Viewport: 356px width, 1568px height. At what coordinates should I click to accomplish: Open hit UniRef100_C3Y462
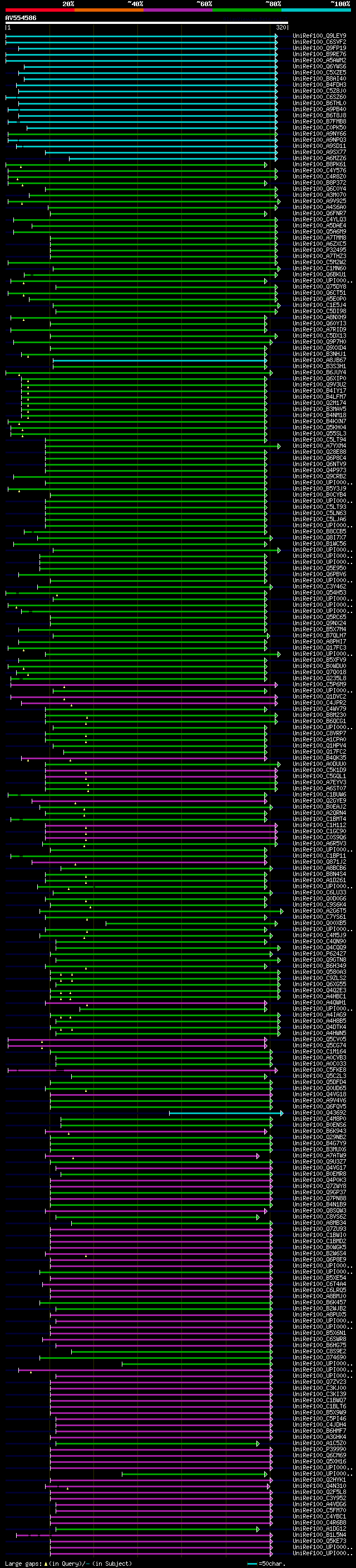319,587
